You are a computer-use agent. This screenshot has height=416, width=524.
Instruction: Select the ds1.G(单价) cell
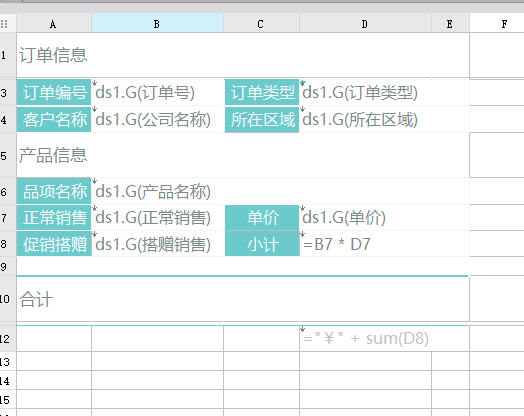pyautogui.click(x=384, y=218)
